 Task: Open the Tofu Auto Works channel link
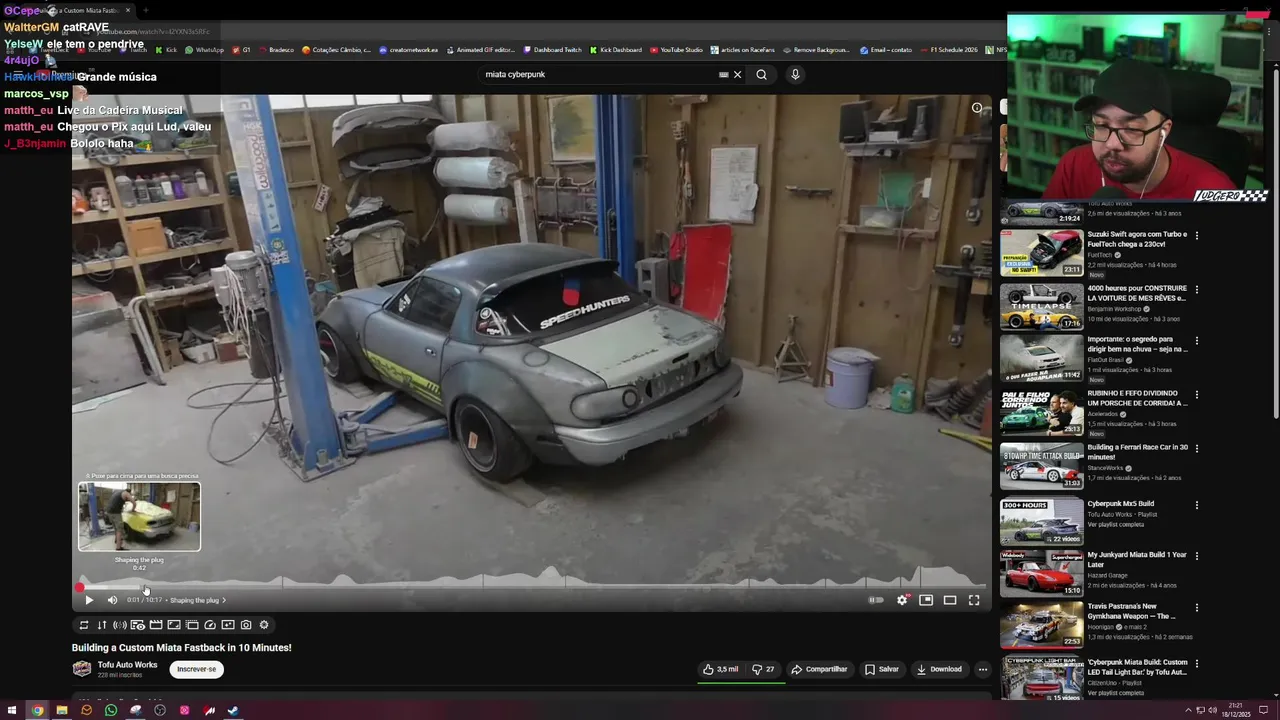(127, 665)
